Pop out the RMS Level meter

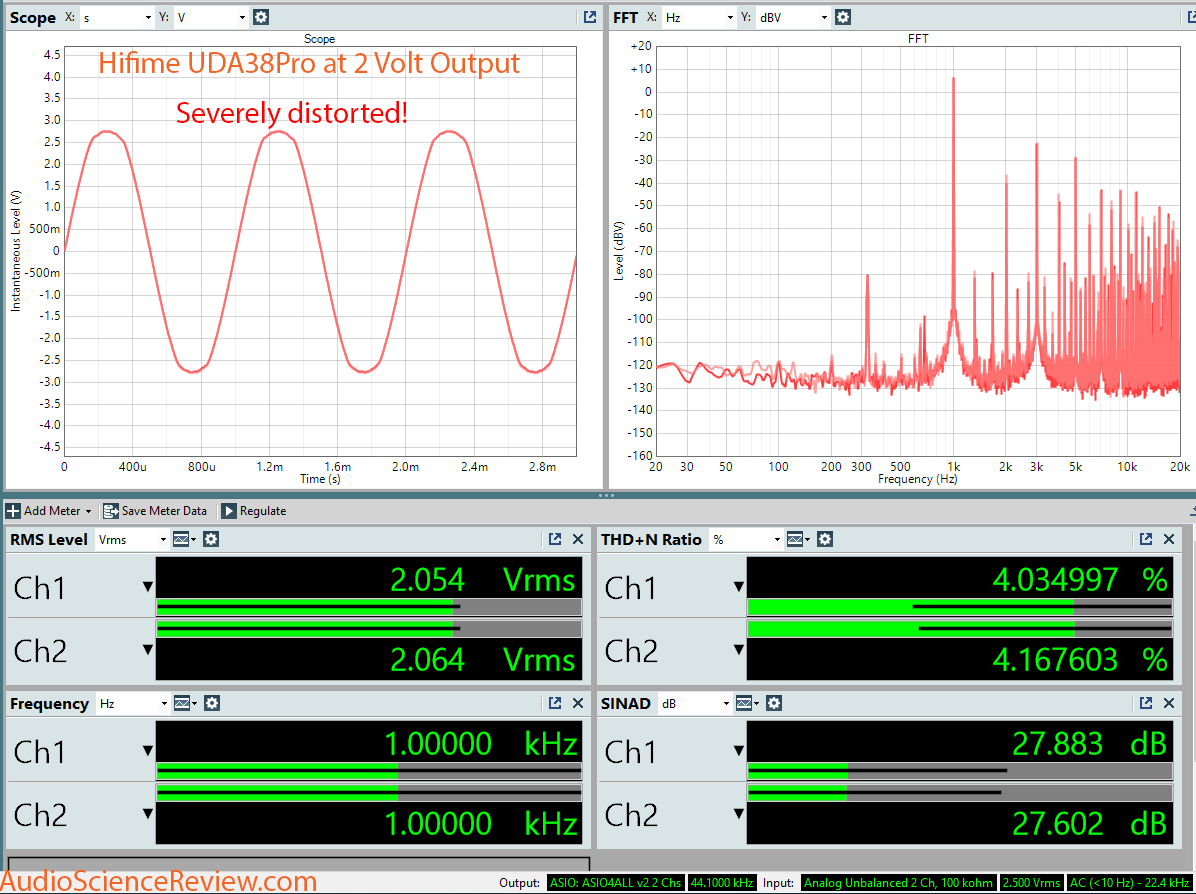click(x=555, y=539)
